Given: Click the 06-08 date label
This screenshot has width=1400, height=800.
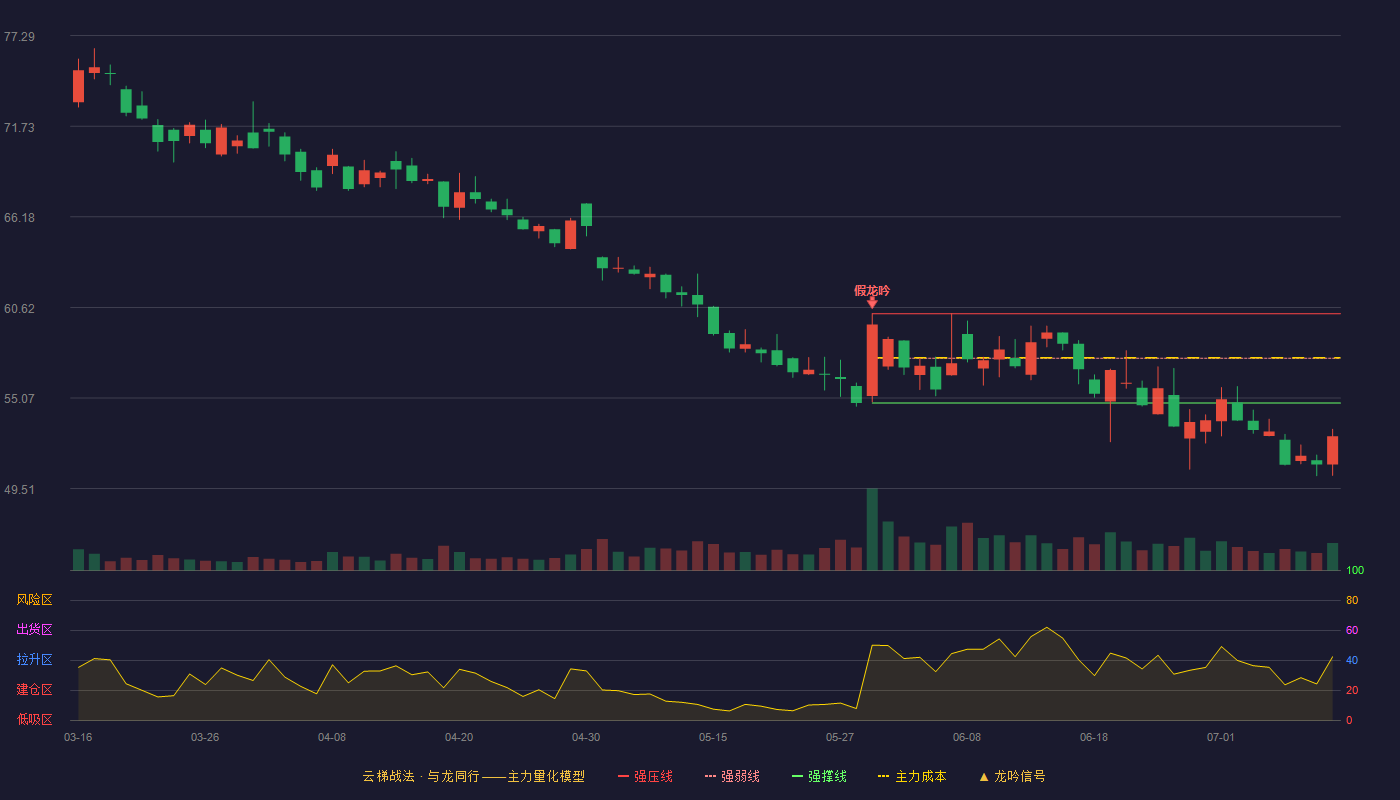Looking at the screenshot, I should pos(967,737).
